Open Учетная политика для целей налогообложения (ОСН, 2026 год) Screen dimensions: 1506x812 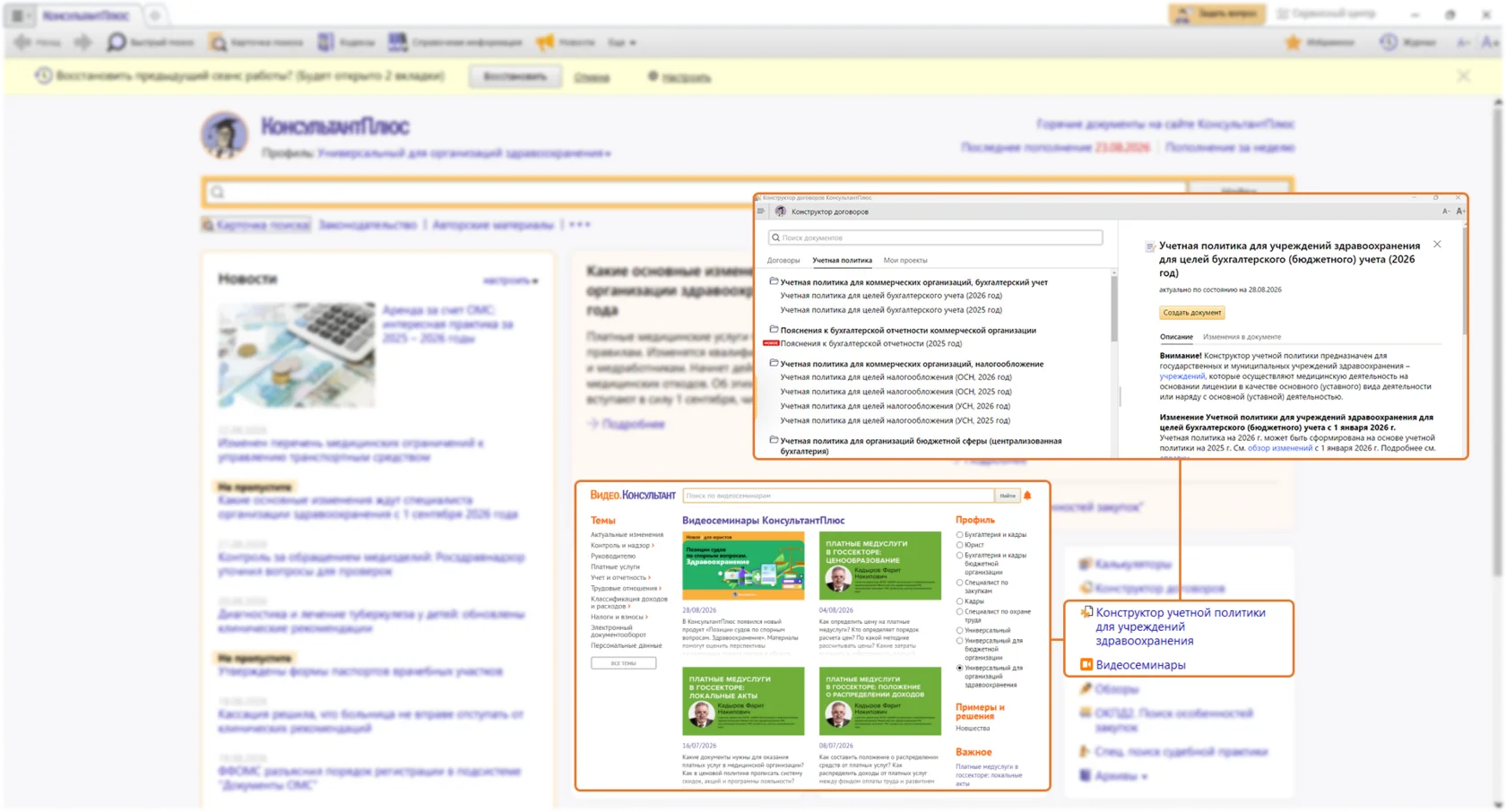[x=896, y=377]
